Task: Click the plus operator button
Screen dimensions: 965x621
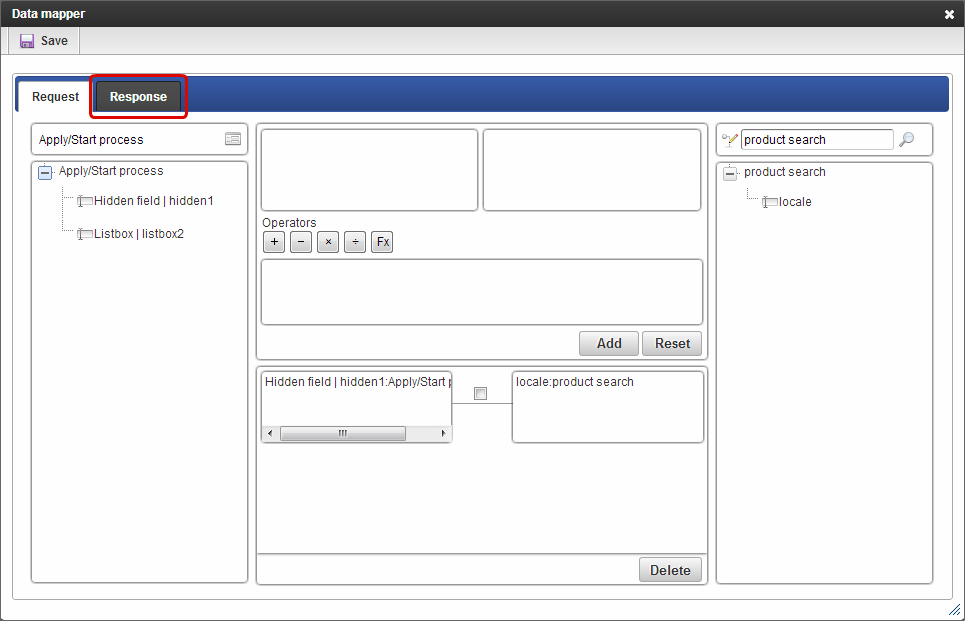Action: (x=274, y=242)
